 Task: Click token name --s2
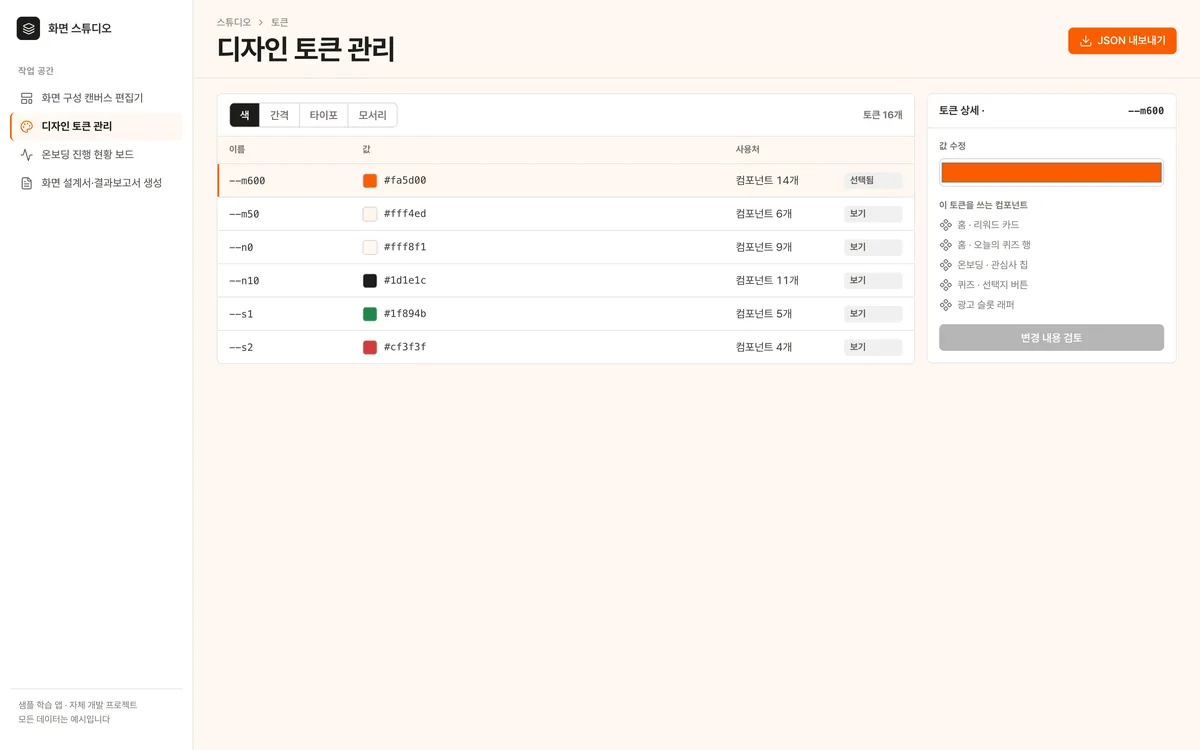click(241, 347)
